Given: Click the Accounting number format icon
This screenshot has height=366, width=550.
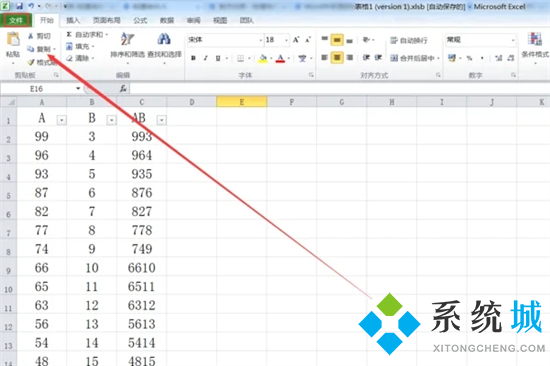Looking at the screenshot, I should (x=452, y=58).
